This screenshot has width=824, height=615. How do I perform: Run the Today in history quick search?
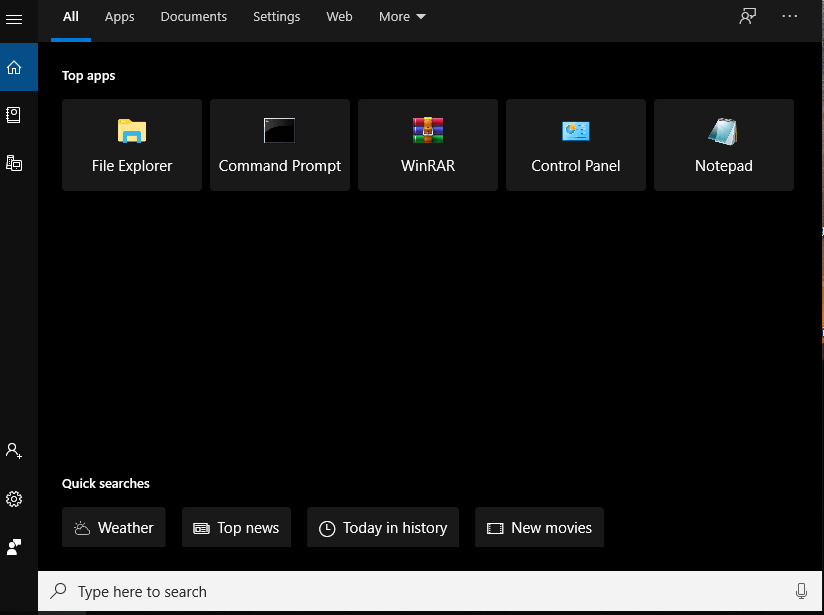click(382, 527)
